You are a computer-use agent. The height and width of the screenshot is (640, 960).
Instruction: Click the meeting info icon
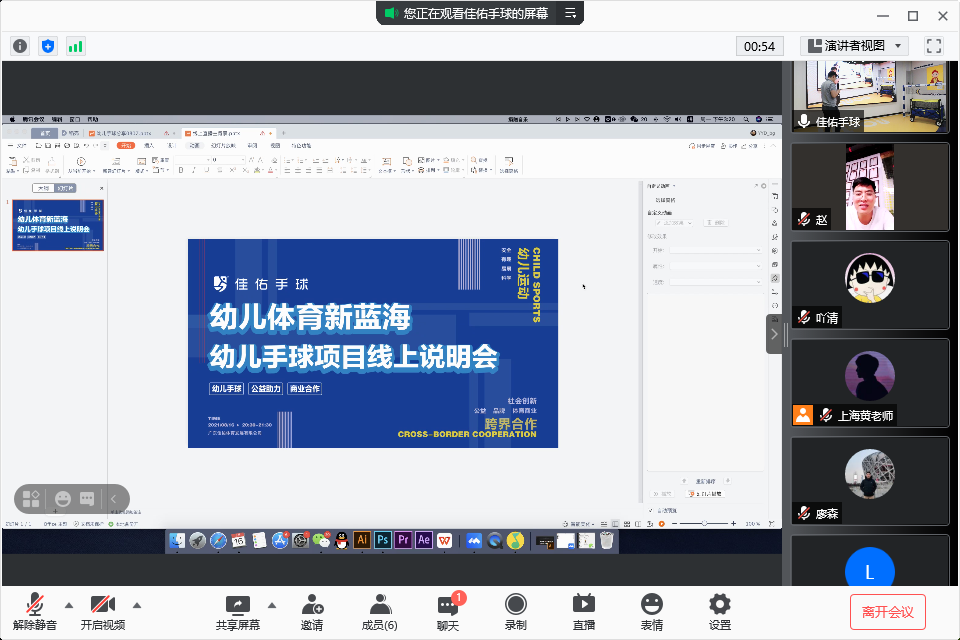tap(20, 45)
